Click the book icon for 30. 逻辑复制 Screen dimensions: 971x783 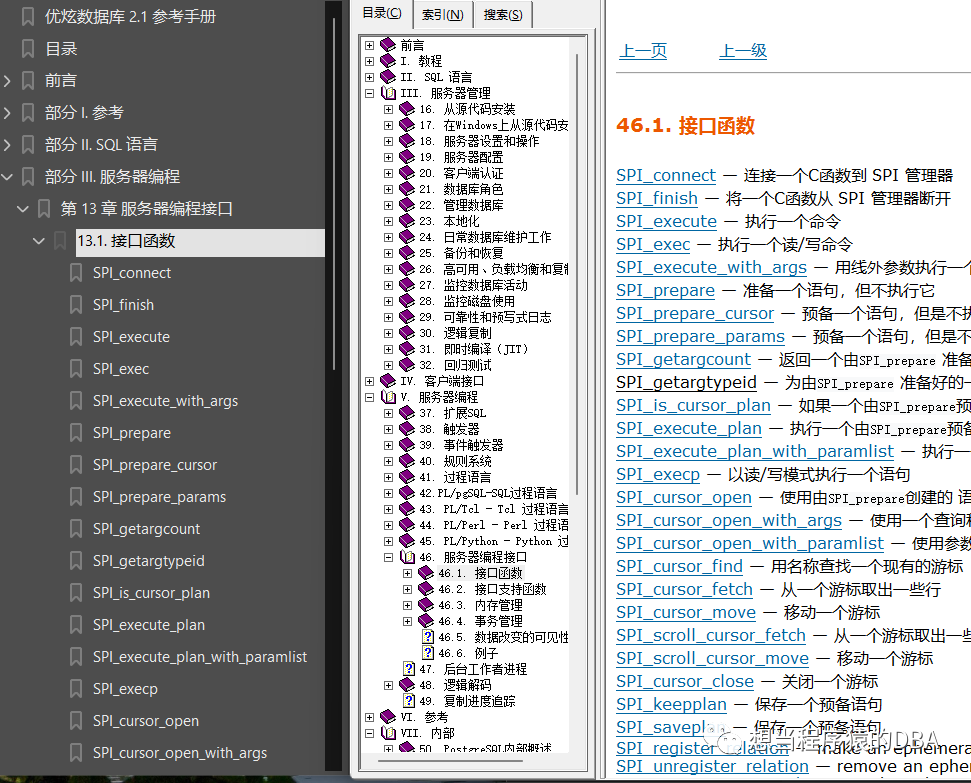coord(407,333)
